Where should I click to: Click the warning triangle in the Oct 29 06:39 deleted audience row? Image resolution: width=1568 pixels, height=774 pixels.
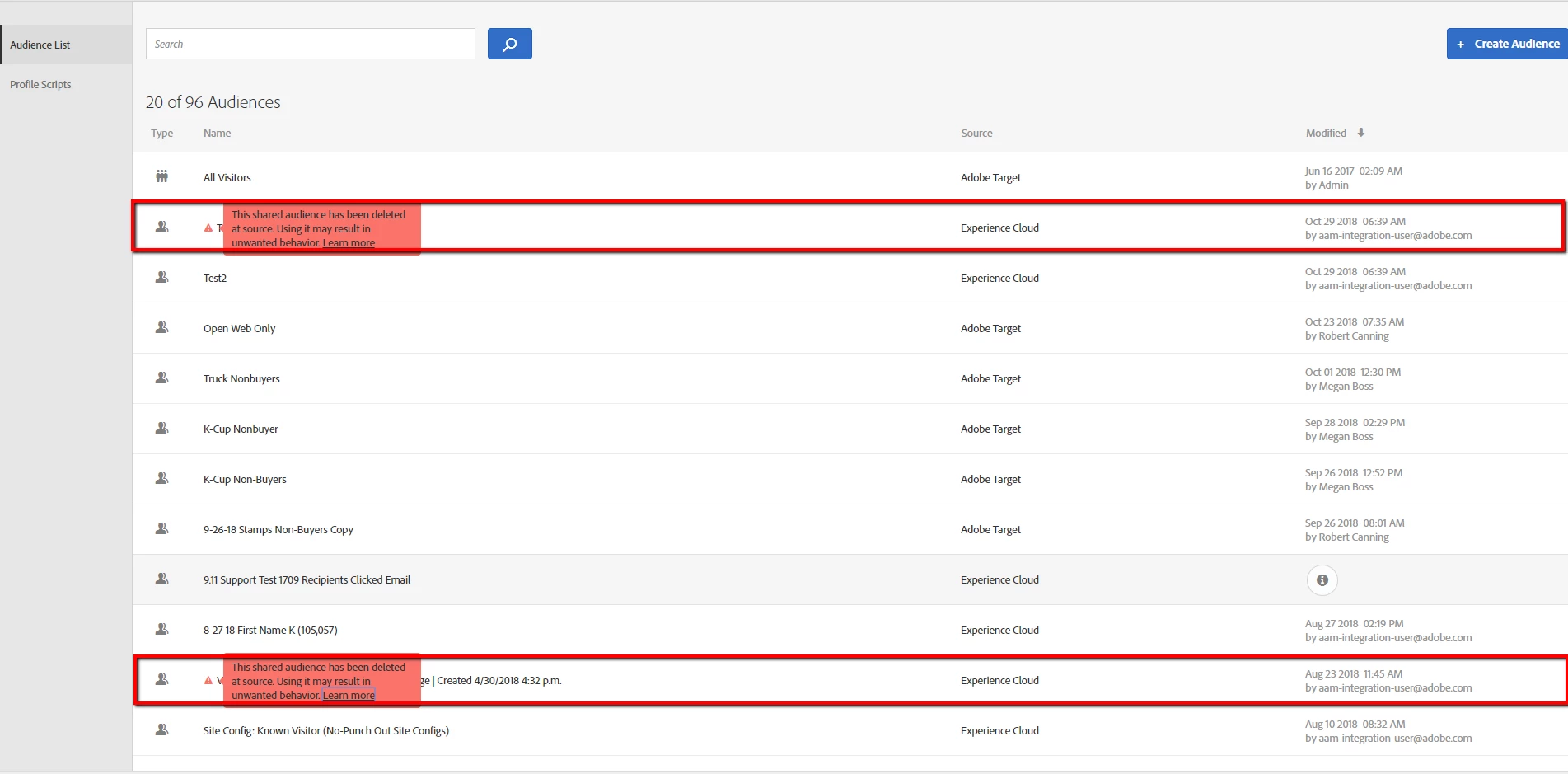[208, 228]
